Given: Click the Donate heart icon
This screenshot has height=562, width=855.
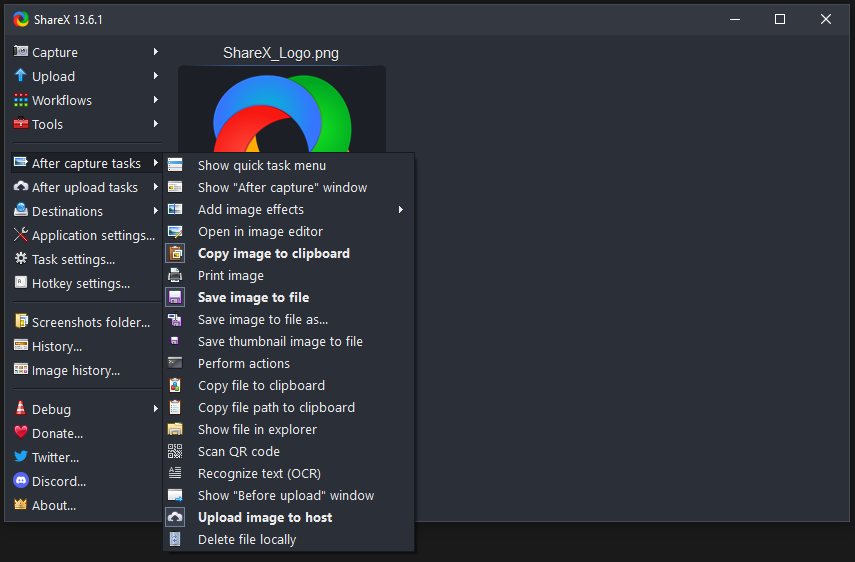Looking at the screenshot, I should [x=21, y=433].
